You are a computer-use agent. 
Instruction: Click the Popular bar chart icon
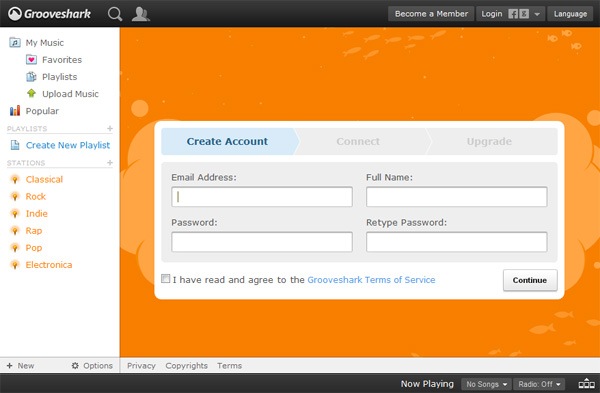point(15,111)
